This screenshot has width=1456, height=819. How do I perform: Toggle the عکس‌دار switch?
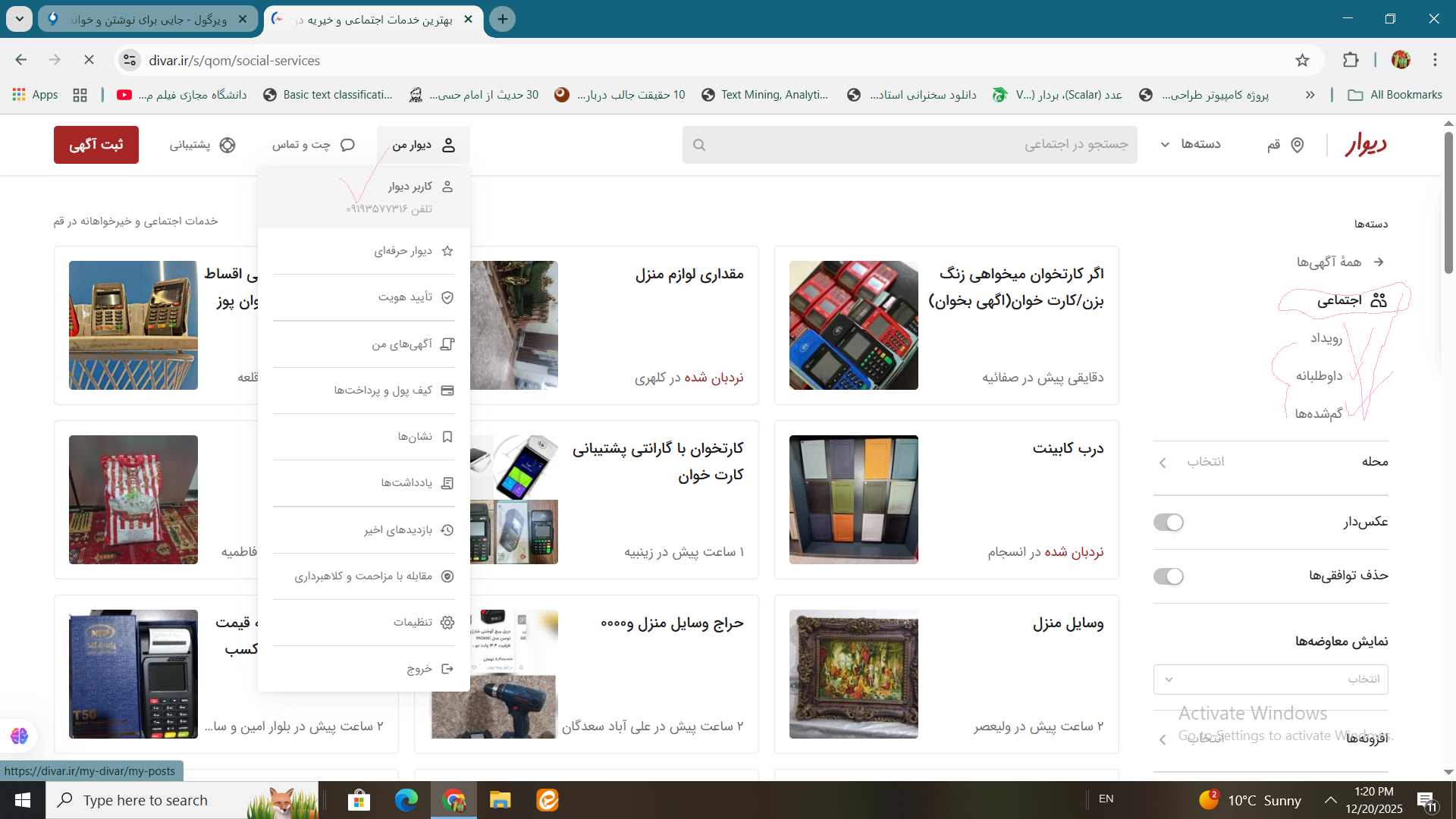(x=1168, y=522)
